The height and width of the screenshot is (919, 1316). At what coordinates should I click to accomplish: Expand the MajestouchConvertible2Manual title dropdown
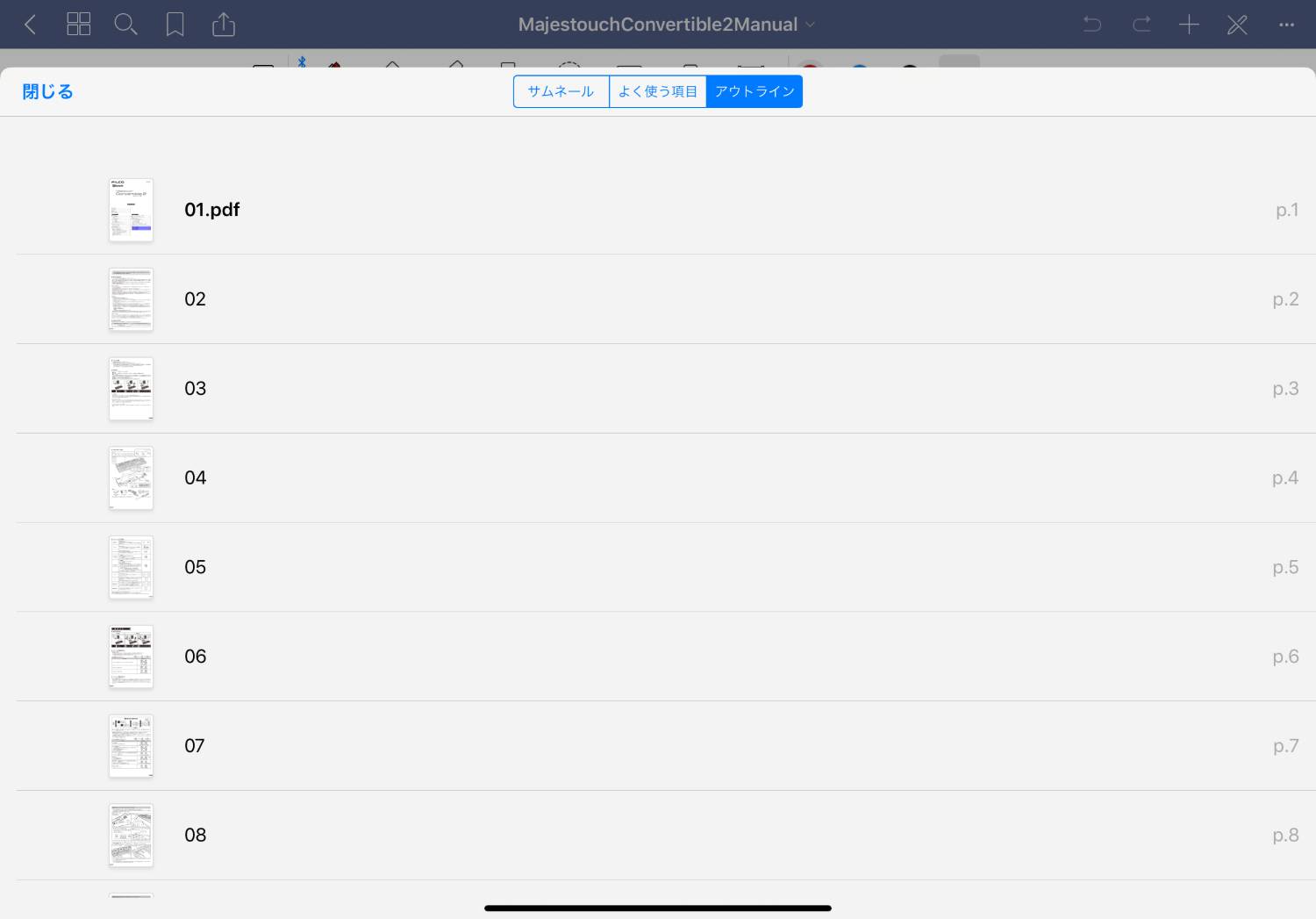pyautogui.click(x=667, y=25)
